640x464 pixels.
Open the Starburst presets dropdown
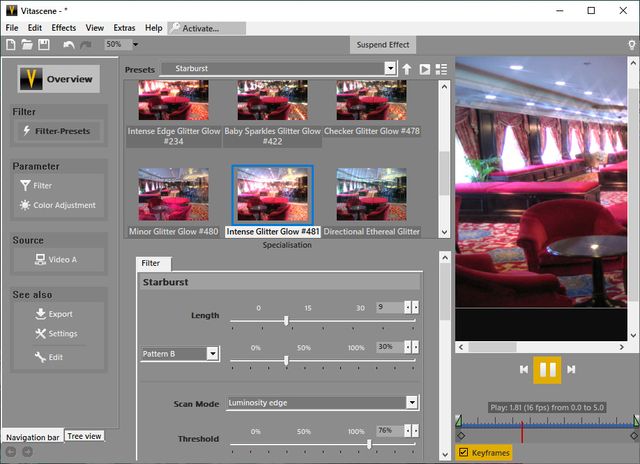[390, 68]
